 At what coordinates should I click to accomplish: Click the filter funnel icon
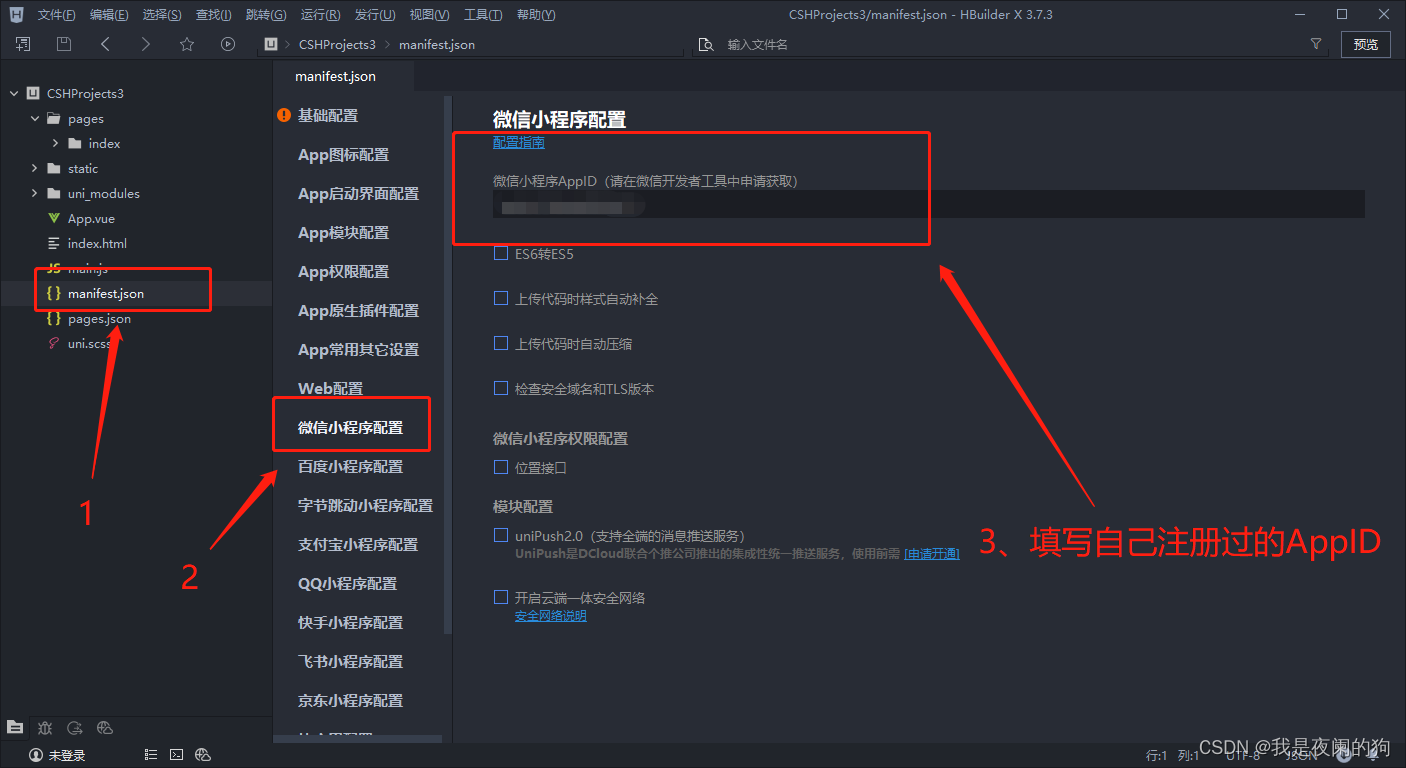(x=1316, y=44)
